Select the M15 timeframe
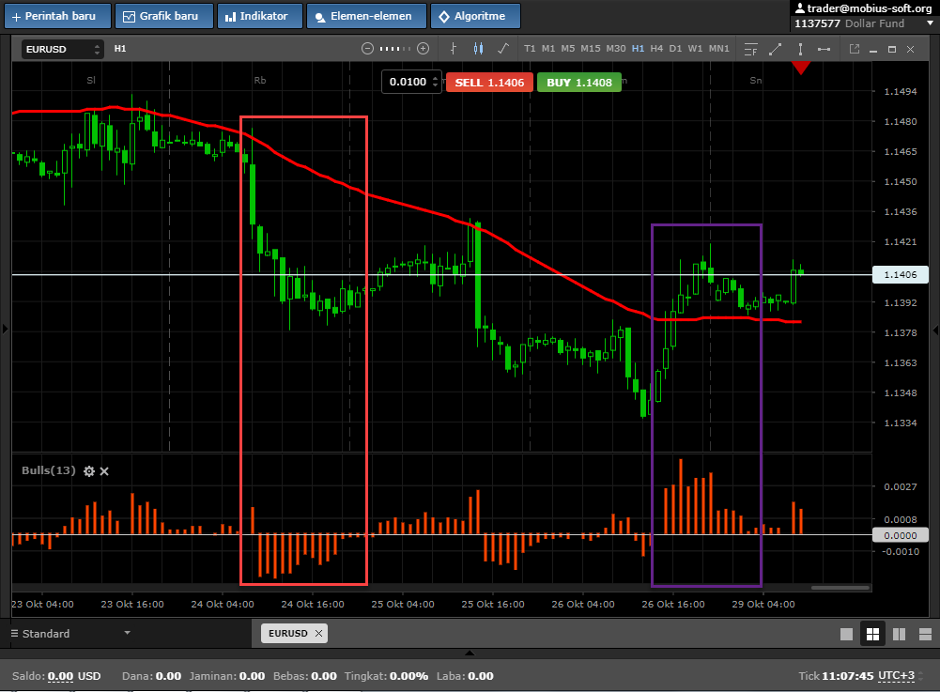 (590, 49)
